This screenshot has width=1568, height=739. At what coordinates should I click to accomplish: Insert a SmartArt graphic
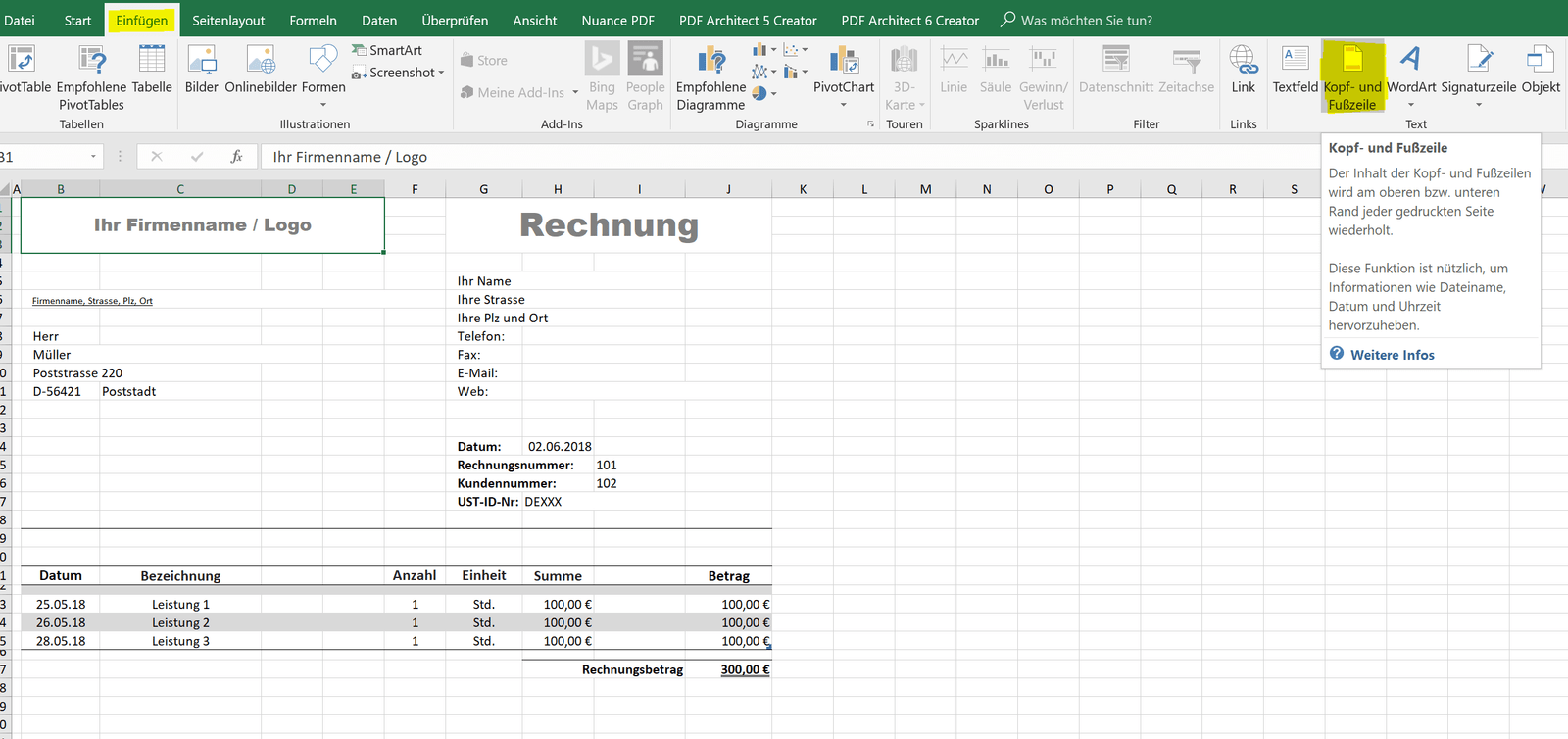coord(387,50)
